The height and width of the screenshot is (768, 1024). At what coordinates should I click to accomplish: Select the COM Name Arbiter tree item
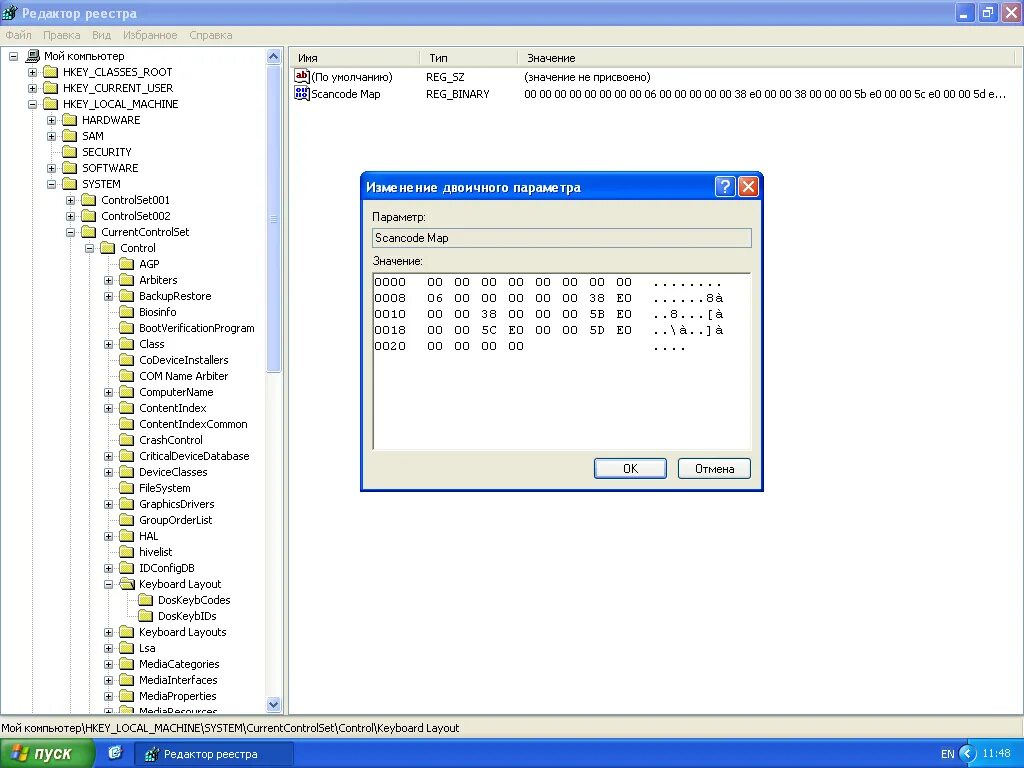184,376
